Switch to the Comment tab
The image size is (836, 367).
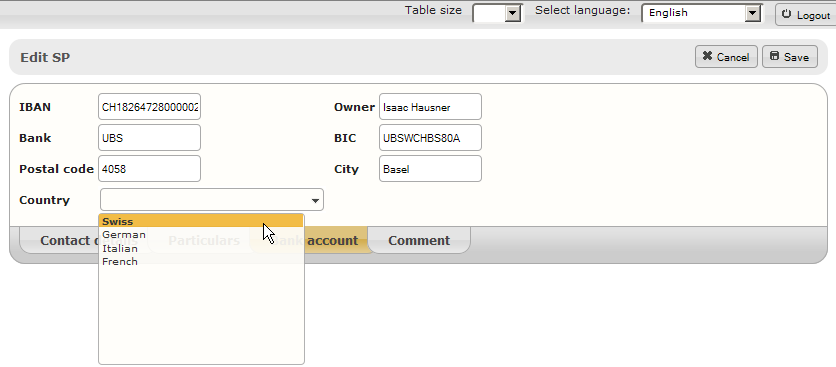tap(419, 241)
